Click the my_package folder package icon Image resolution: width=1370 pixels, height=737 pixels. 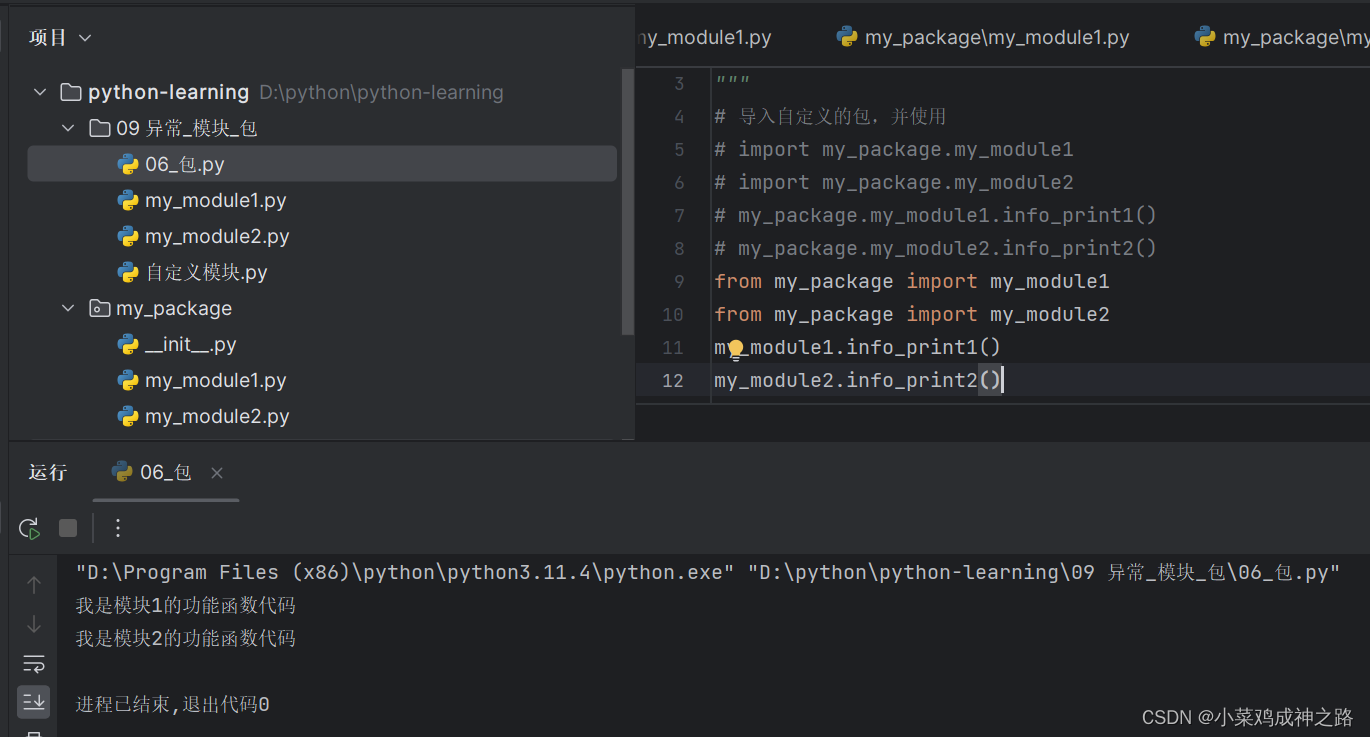(99, 308)
